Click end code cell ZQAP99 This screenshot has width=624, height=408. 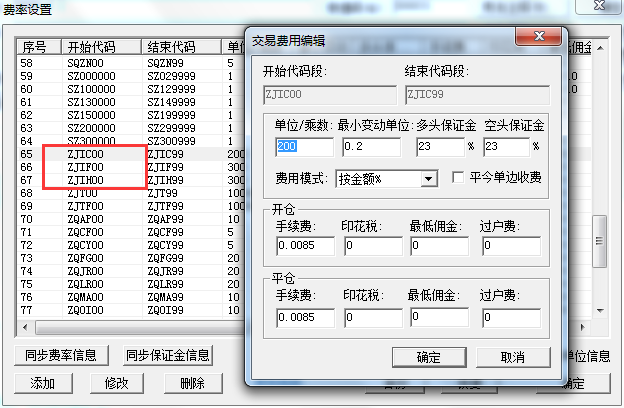point(165,219)
